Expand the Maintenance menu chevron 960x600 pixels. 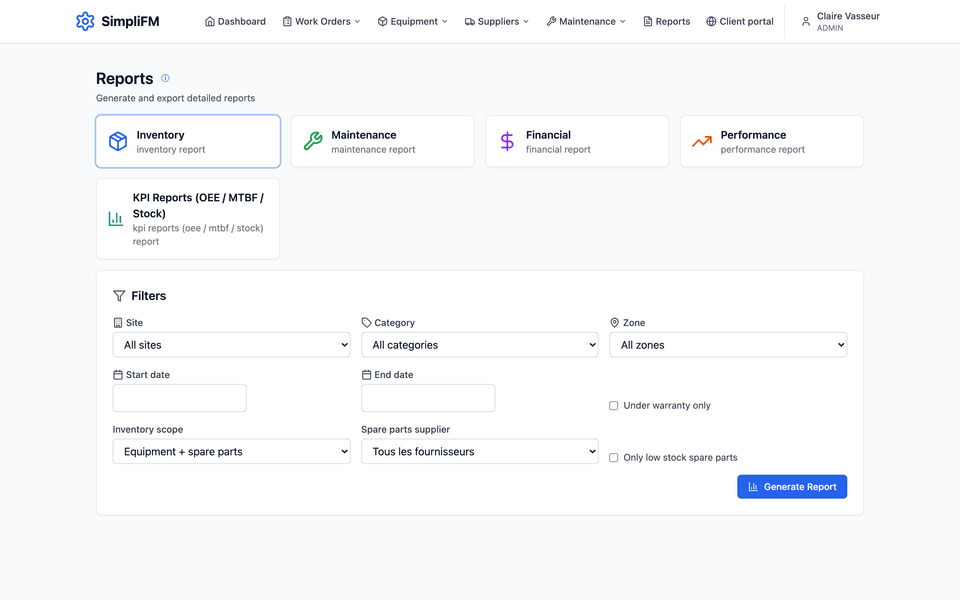click(623, 21)
